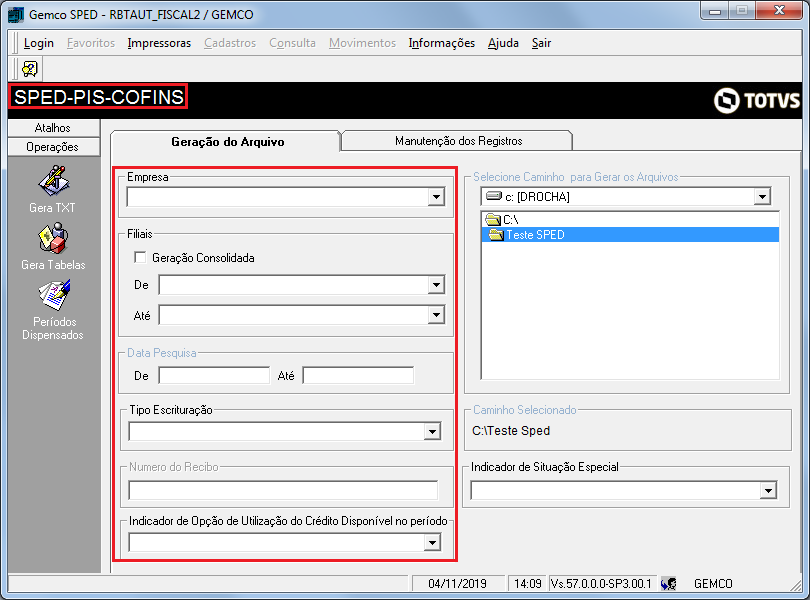810x600 pixels.
Task: Click the C:\Teste Sped selected path text
Action: click(x=511, y=430)
